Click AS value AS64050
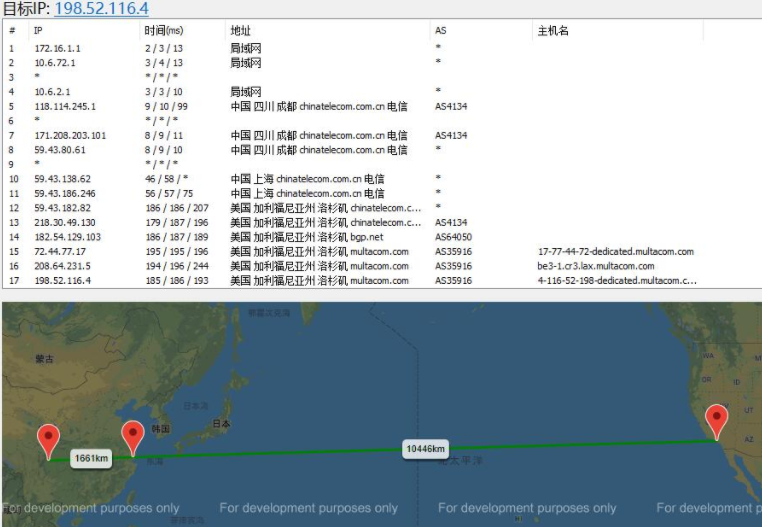This screenshot has height=527, width=762. pos(453,237)
